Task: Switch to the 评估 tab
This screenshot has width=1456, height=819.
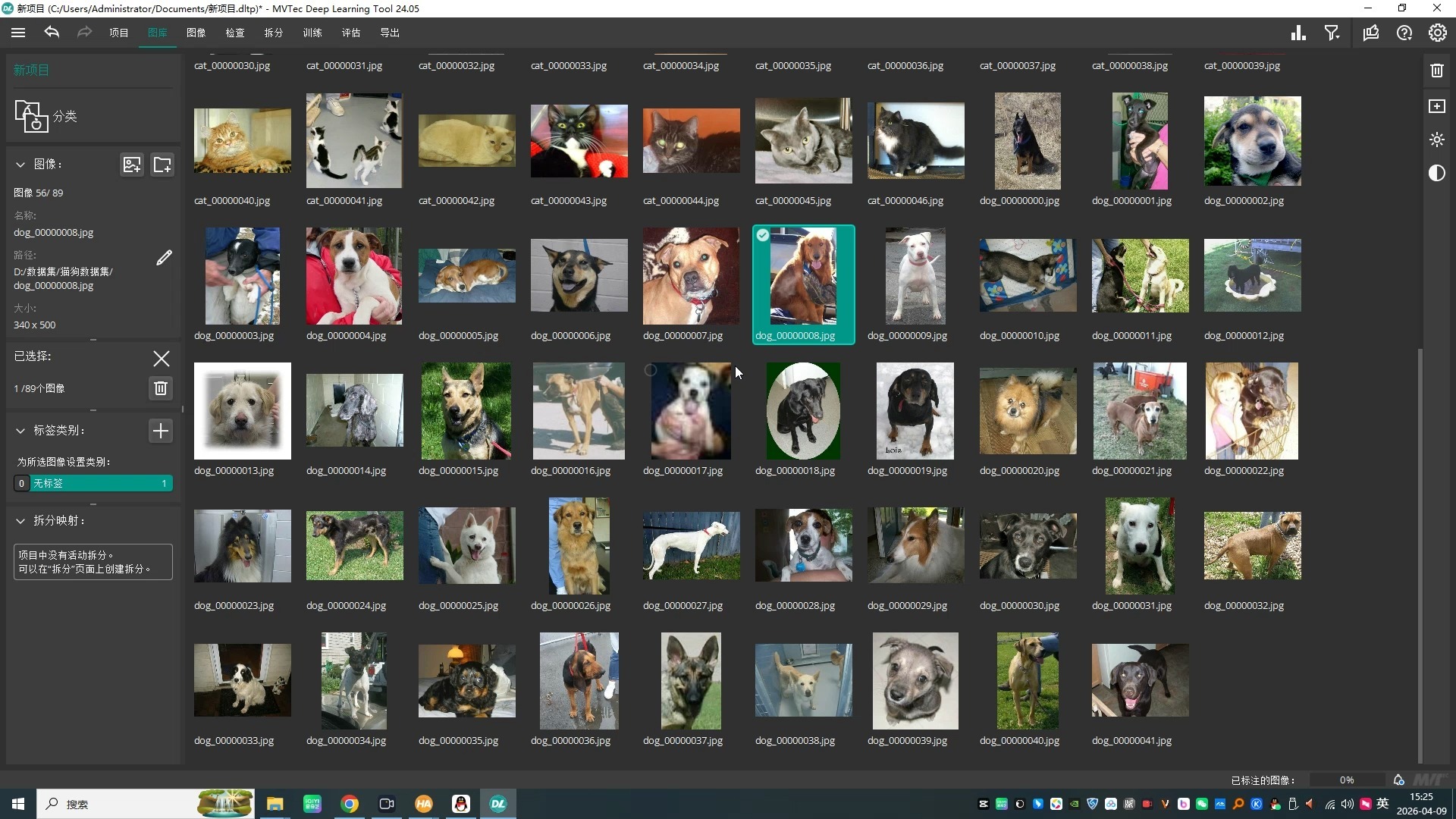Action: point(351,33)
